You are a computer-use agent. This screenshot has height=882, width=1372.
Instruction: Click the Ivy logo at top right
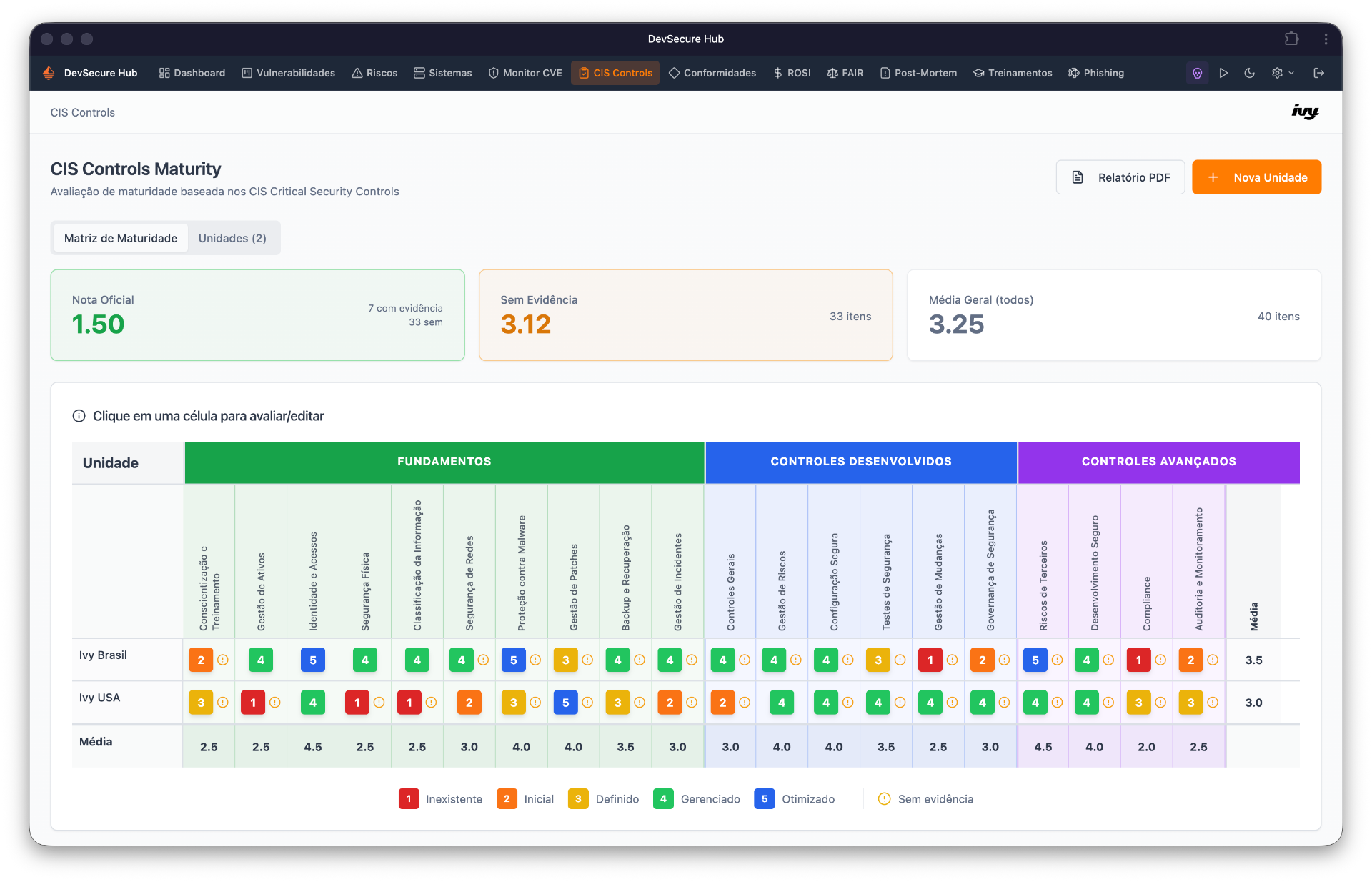click(1305, 112)
